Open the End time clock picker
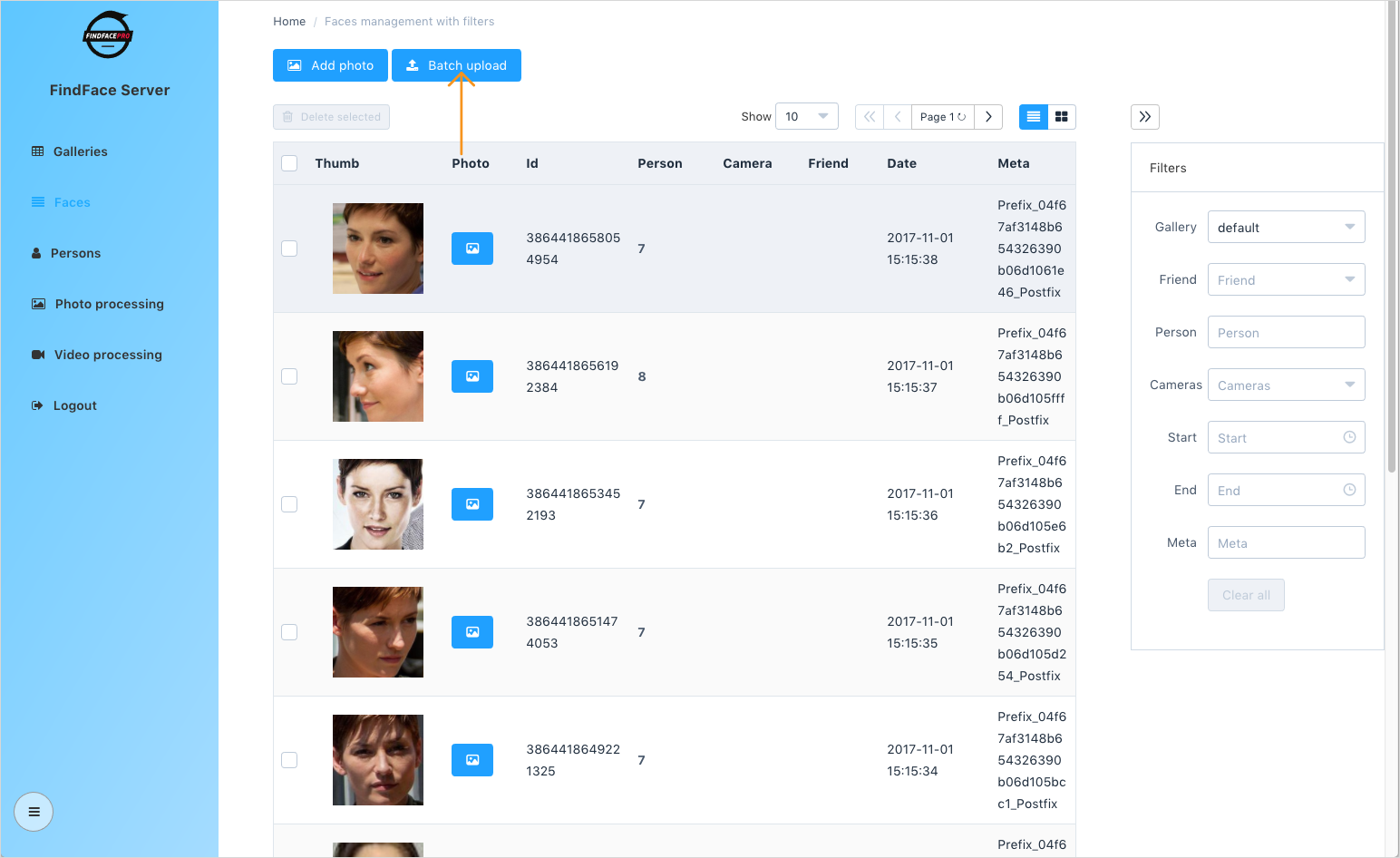1400x858 pixels. coord(1349,490)
